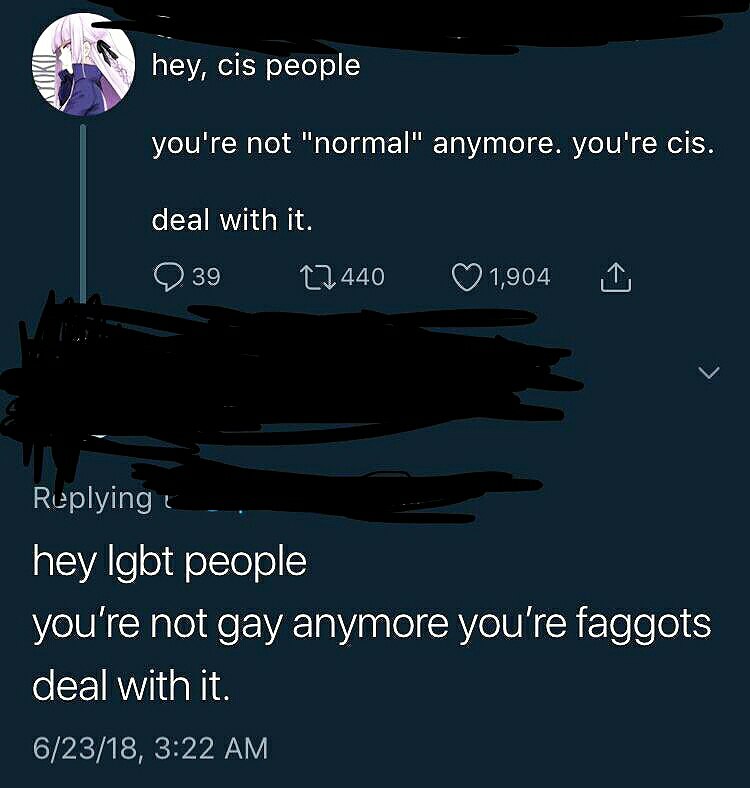Tap the "Replying to" label

point(92,499)
